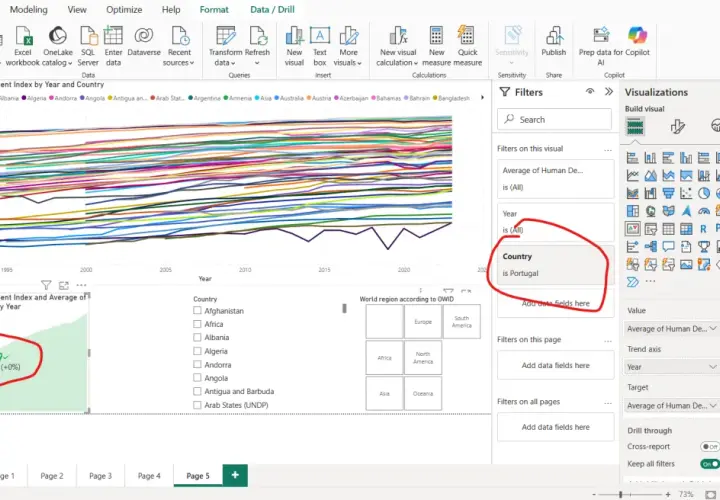The width and height of the screenshot is (720, 500).
Task: Open Value field well chevron
Action: pyautogui.click(x=713, y=328)
